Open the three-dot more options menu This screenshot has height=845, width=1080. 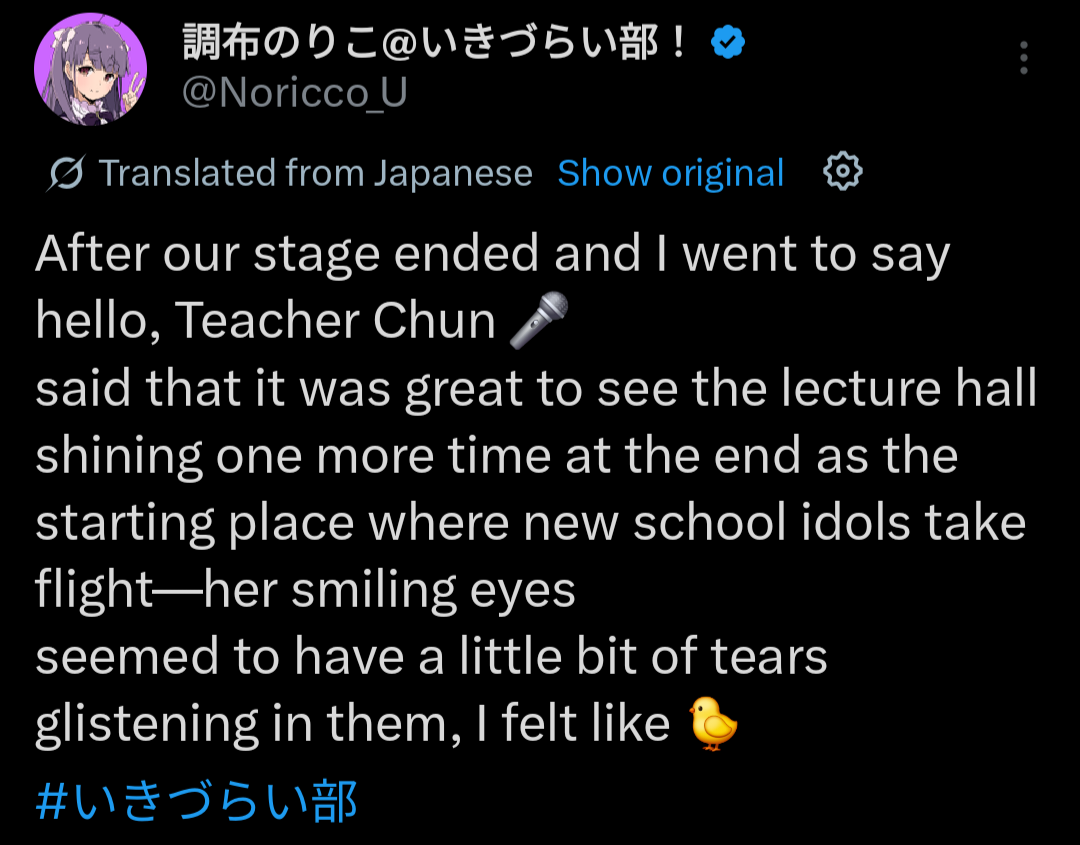point(1023,58)
